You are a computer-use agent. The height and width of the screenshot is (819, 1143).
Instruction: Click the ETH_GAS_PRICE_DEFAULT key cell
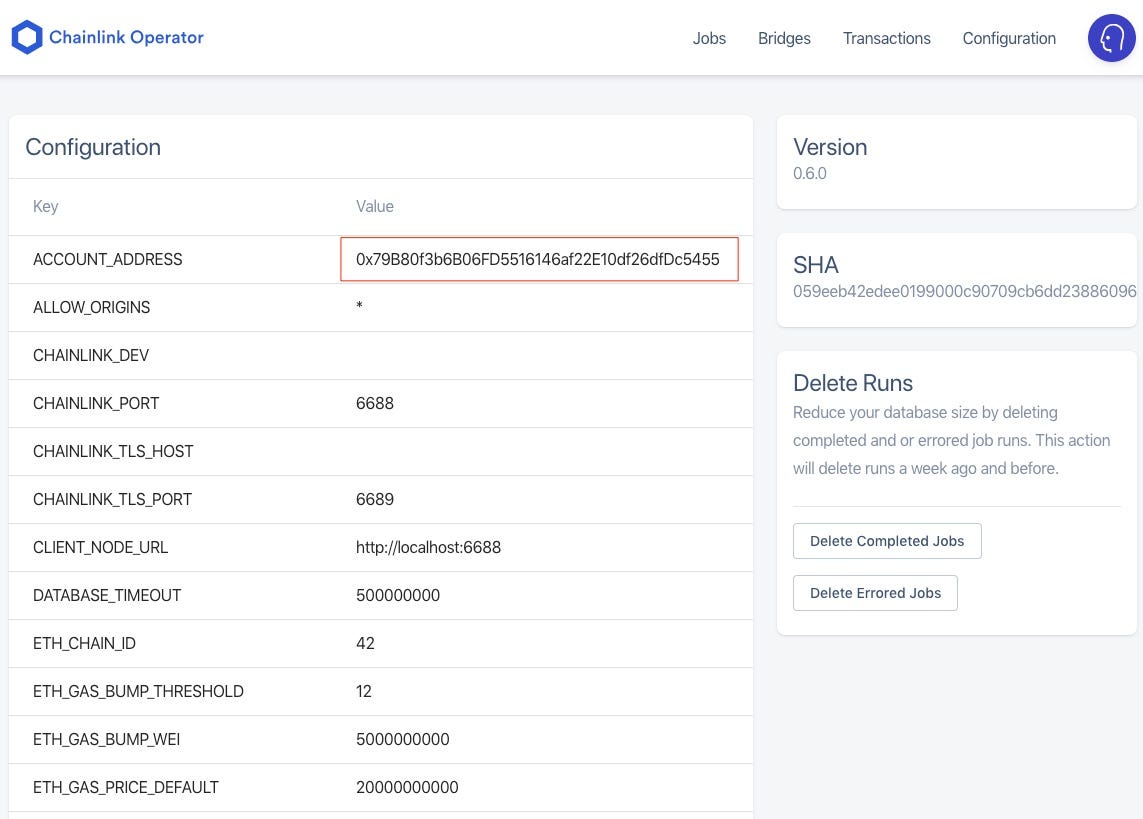click(125, 788)
